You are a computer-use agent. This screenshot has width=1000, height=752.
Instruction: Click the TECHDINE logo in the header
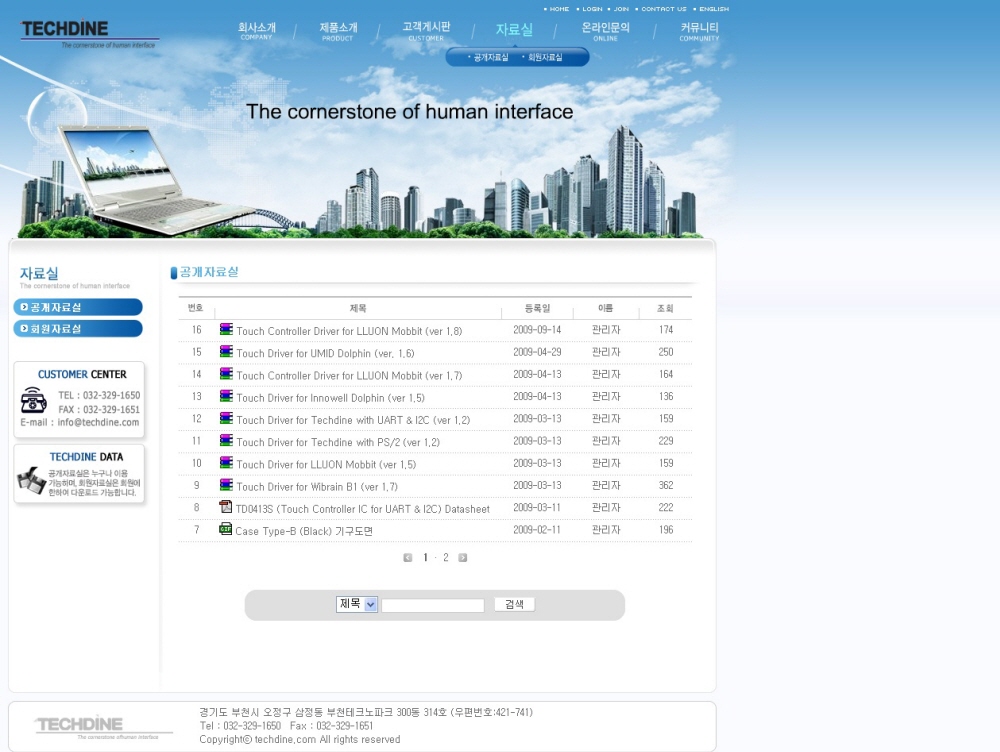click(88, 31)
